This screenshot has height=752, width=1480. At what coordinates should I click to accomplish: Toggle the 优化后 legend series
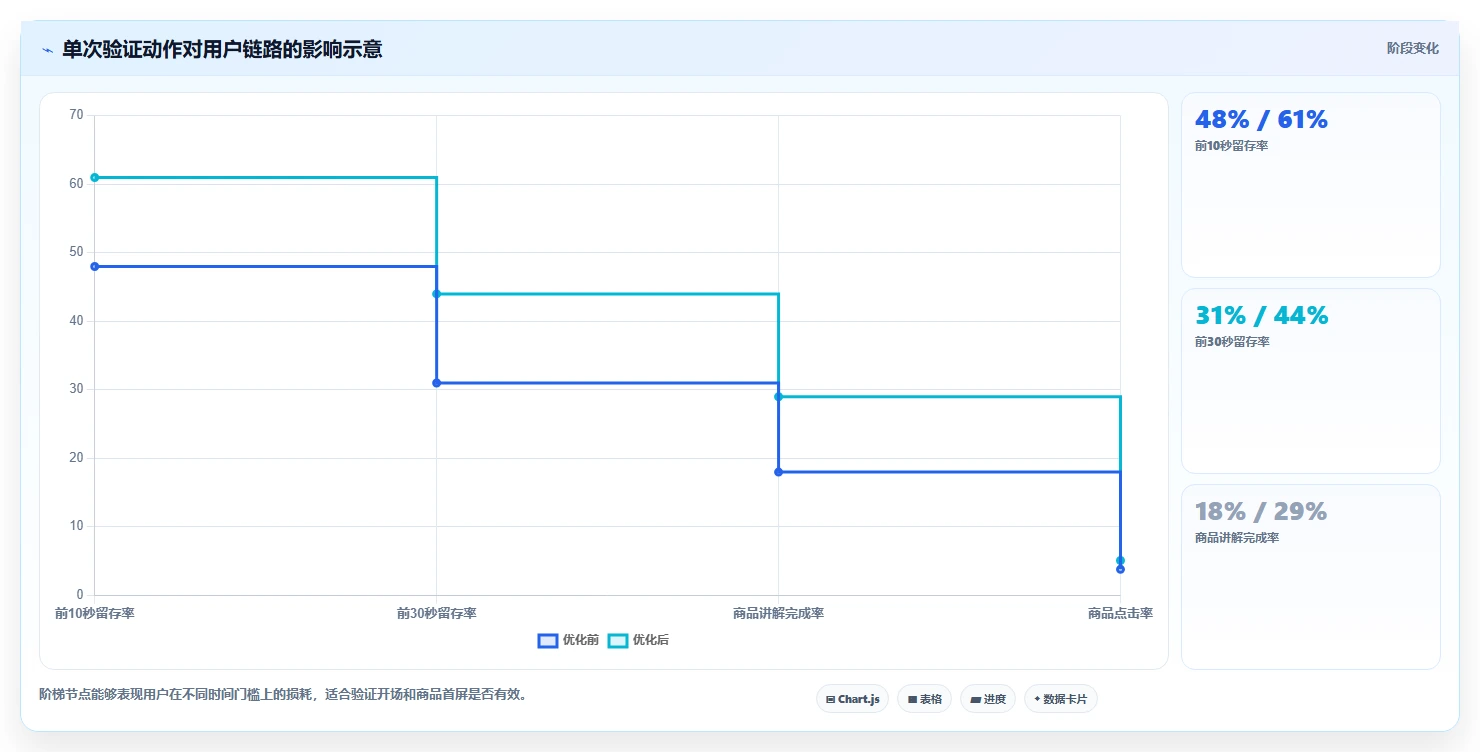(x=638, y=640)
